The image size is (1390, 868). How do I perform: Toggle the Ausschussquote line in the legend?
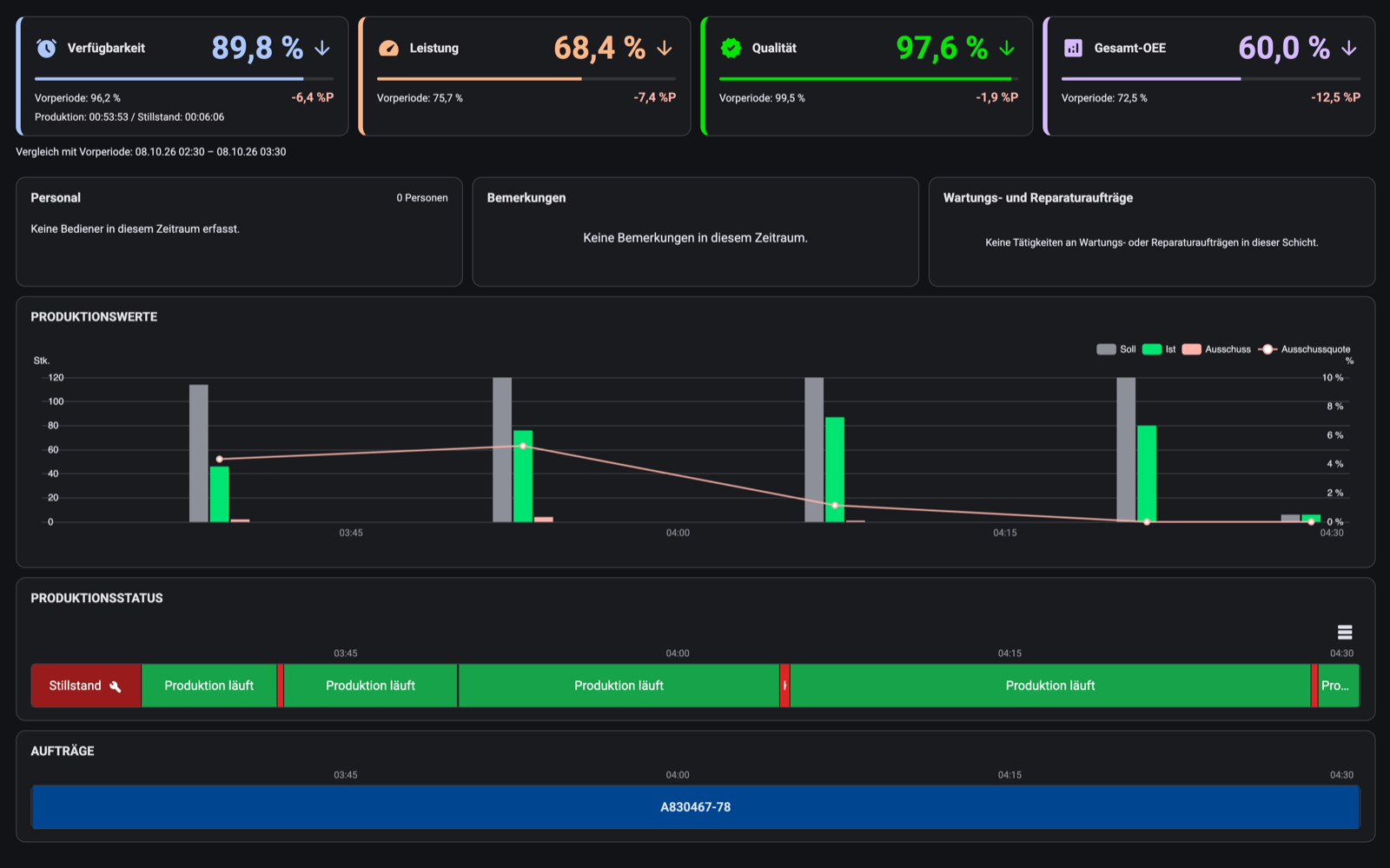click(x=1304, y=349)
